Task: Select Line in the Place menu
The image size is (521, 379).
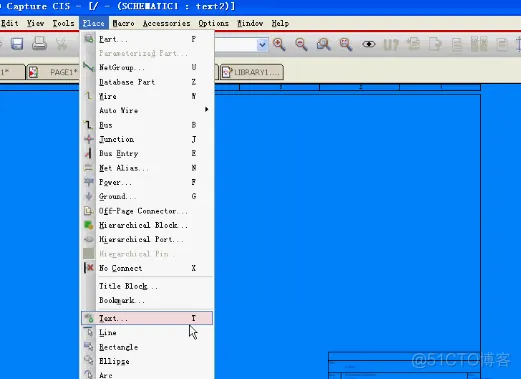Action: (147, 332)
